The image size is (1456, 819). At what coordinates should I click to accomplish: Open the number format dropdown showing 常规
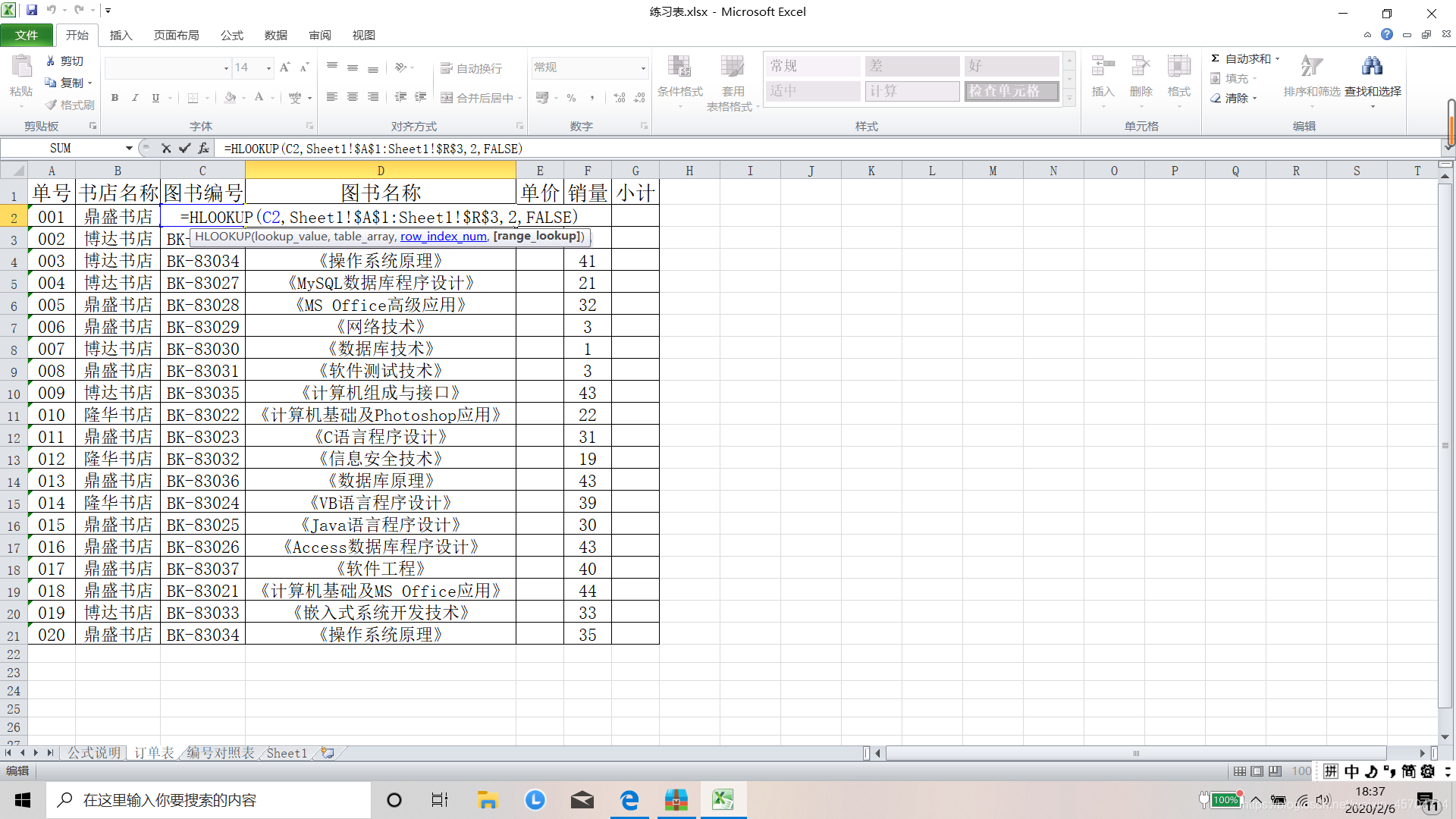click(x=643, y=68)
